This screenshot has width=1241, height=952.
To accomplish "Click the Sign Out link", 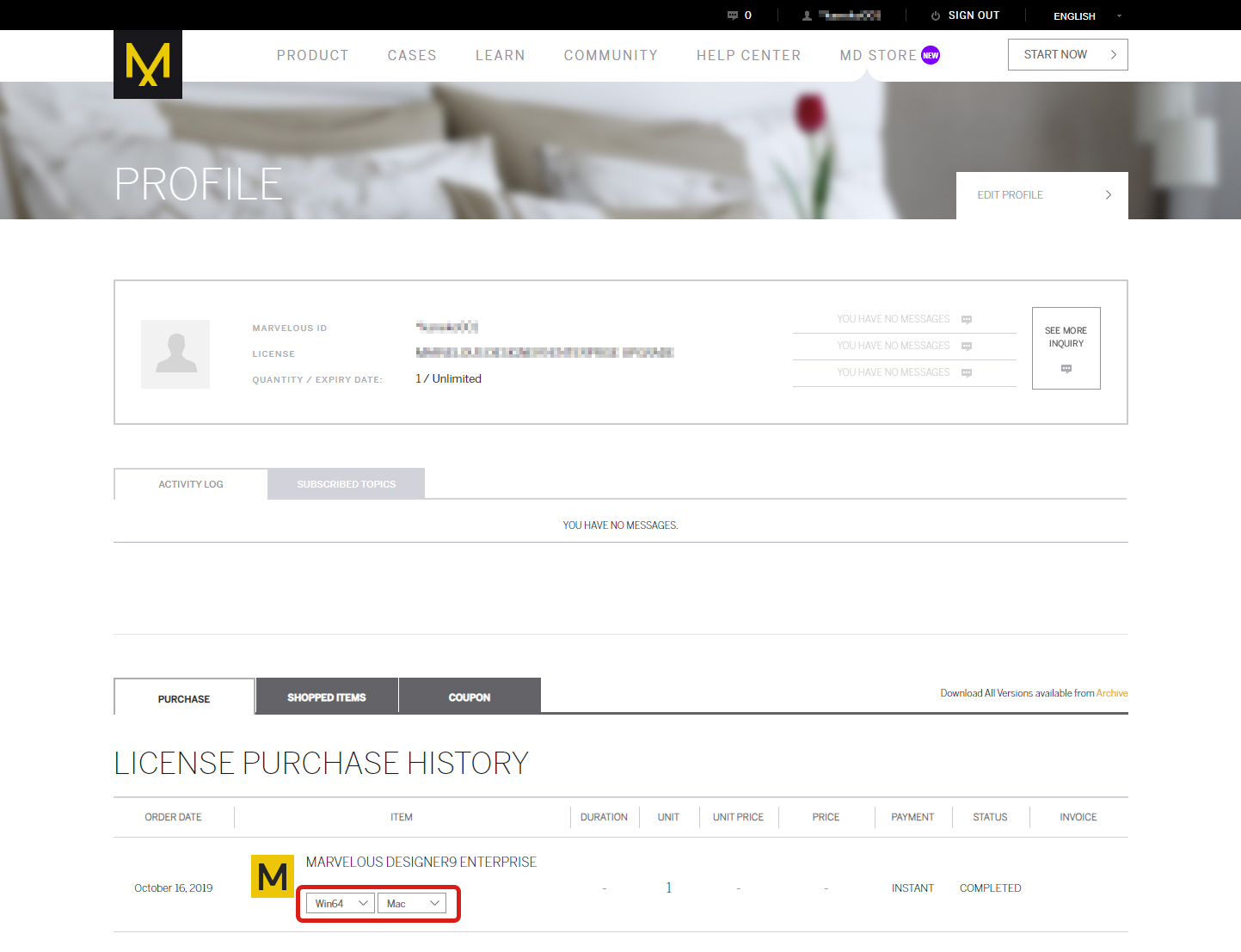I will coord(974,15).
